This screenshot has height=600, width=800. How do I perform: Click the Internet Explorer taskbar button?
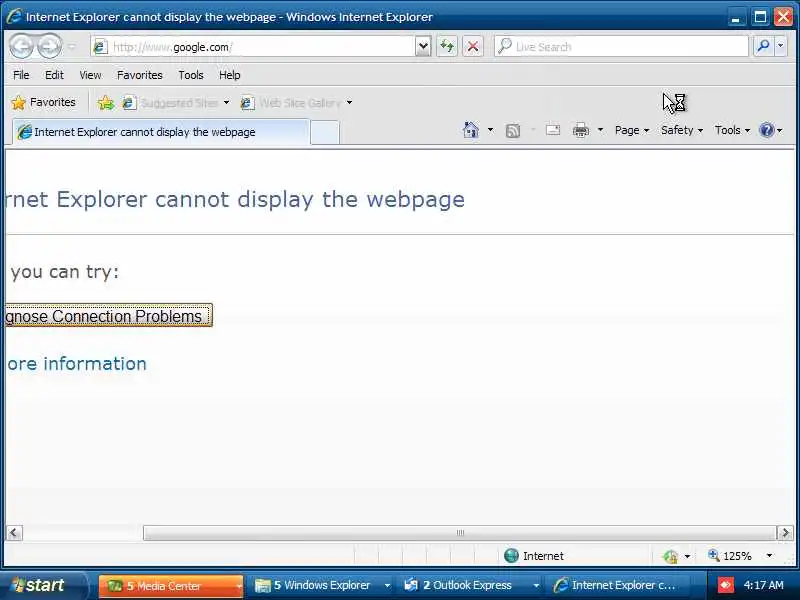[617, 586]
